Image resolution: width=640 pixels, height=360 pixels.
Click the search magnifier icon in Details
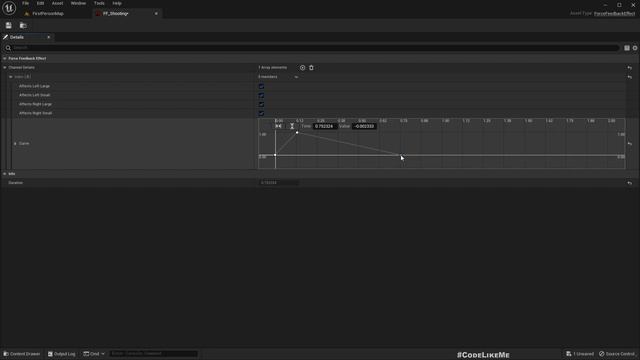(8, 48)
